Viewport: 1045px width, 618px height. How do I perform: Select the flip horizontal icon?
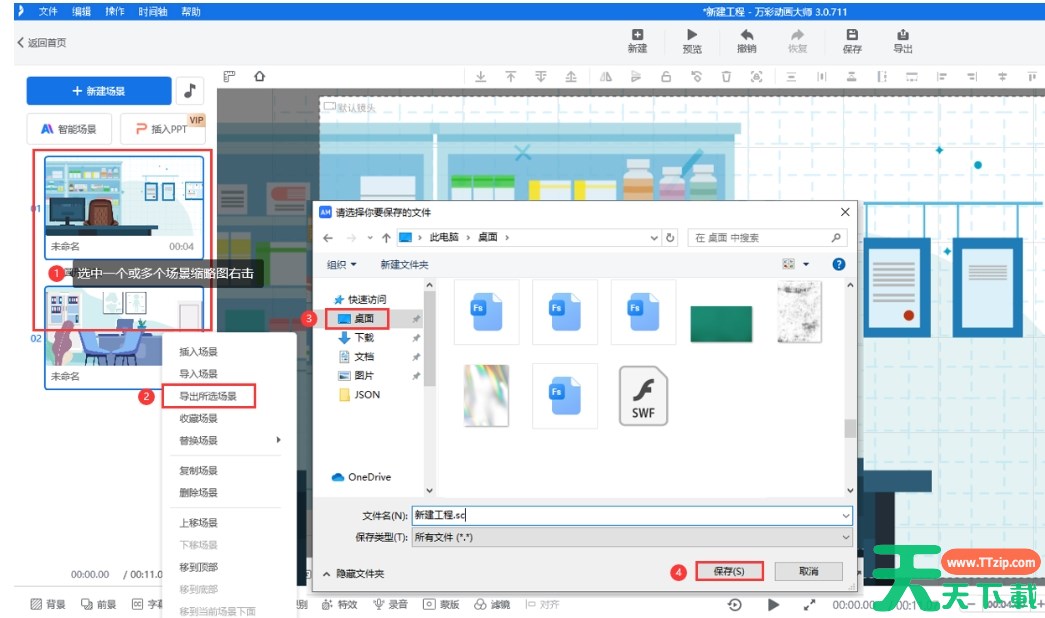pyautogui.click(x=606, y=76)
